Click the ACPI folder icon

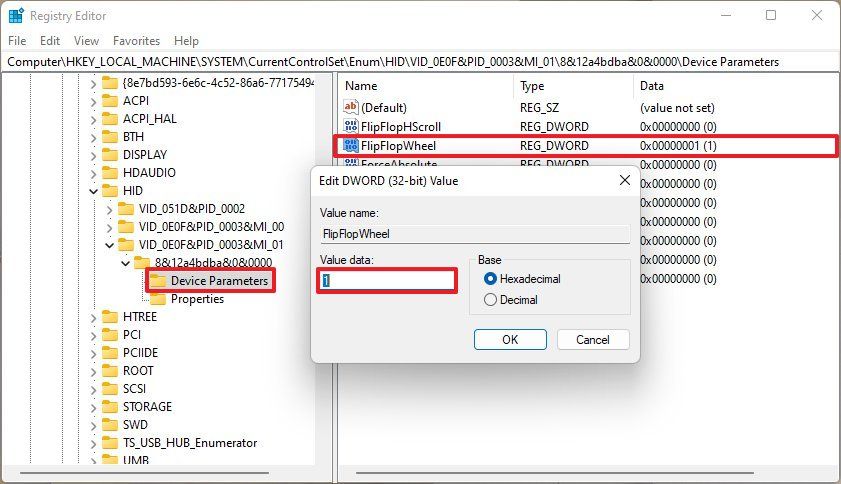click(110, 101)
